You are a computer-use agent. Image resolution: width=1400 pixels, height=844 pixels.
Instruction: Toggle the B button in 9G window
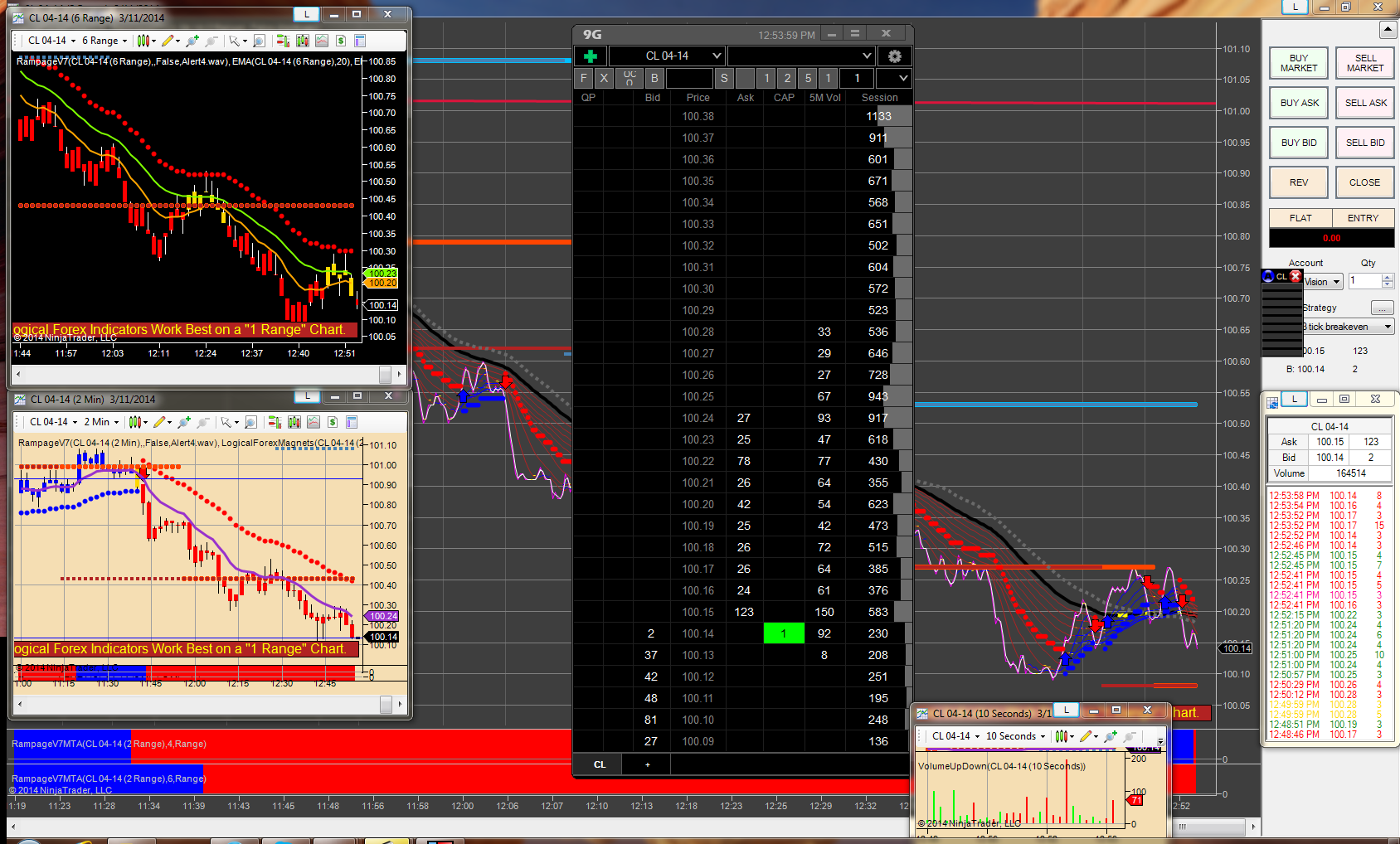point(654,78)
